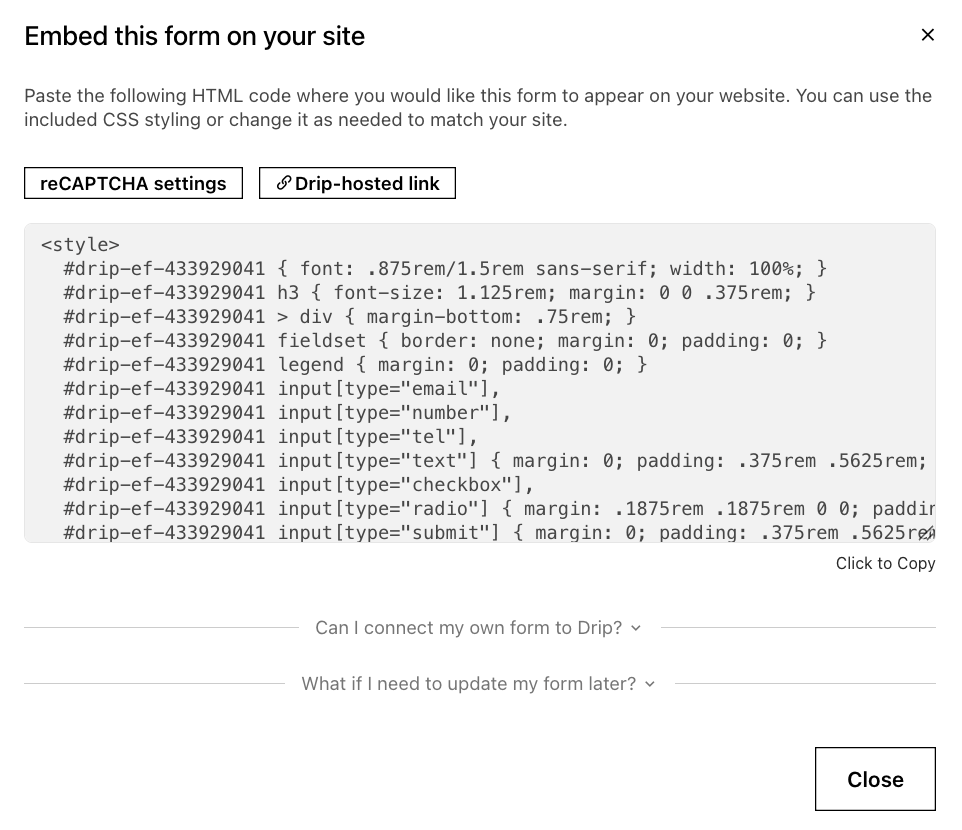Click the code area to select the embed snippet

coord(480,385)
